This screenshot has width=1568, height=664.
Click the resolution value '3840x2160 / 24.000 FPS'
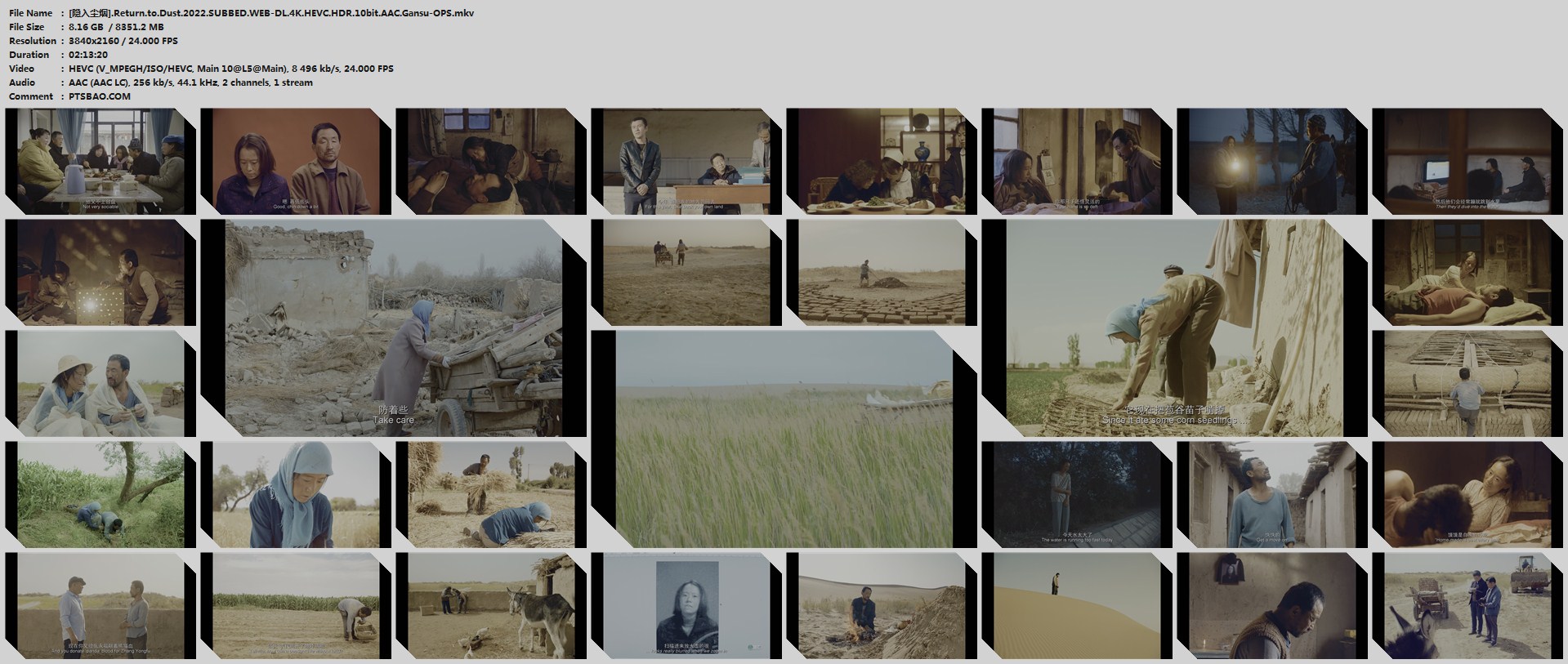(x=123, y=41)
